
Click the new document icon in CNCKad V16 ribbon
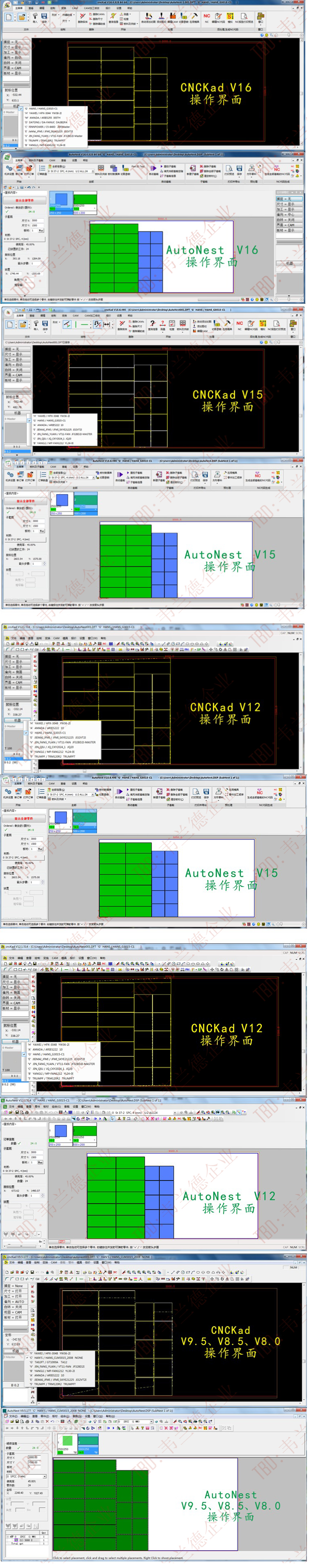coord(9,17)
